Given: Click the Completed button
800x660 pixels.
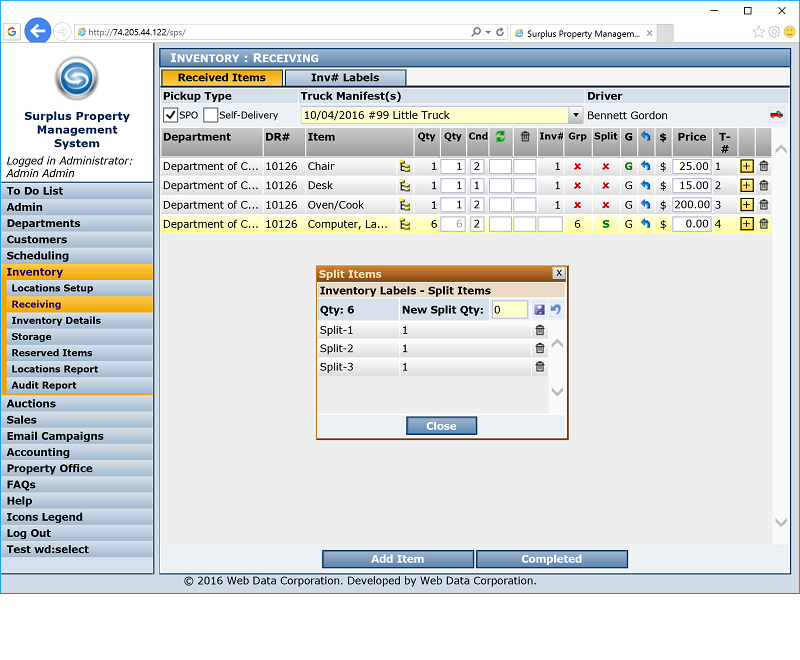Looking at the screenshot, I should click(x=552, y=559).
